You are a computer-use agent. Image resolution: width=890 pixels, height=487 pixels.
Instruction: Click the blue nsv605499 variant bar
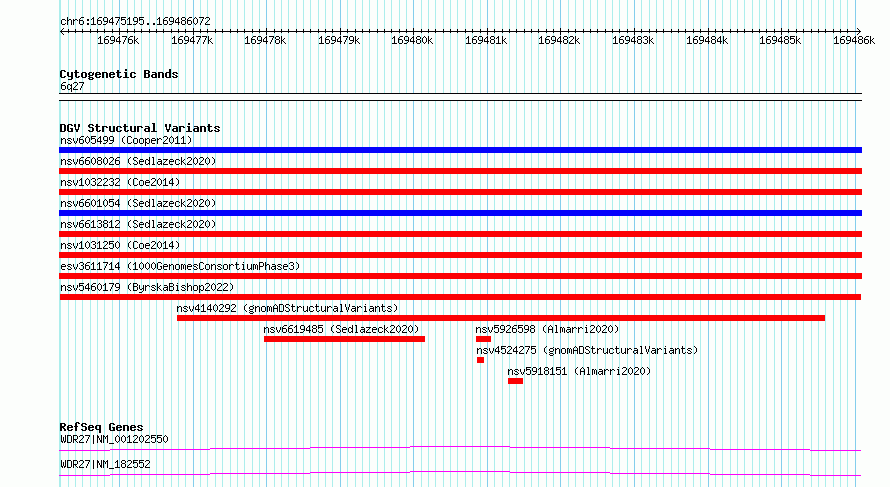coord(460,150)
